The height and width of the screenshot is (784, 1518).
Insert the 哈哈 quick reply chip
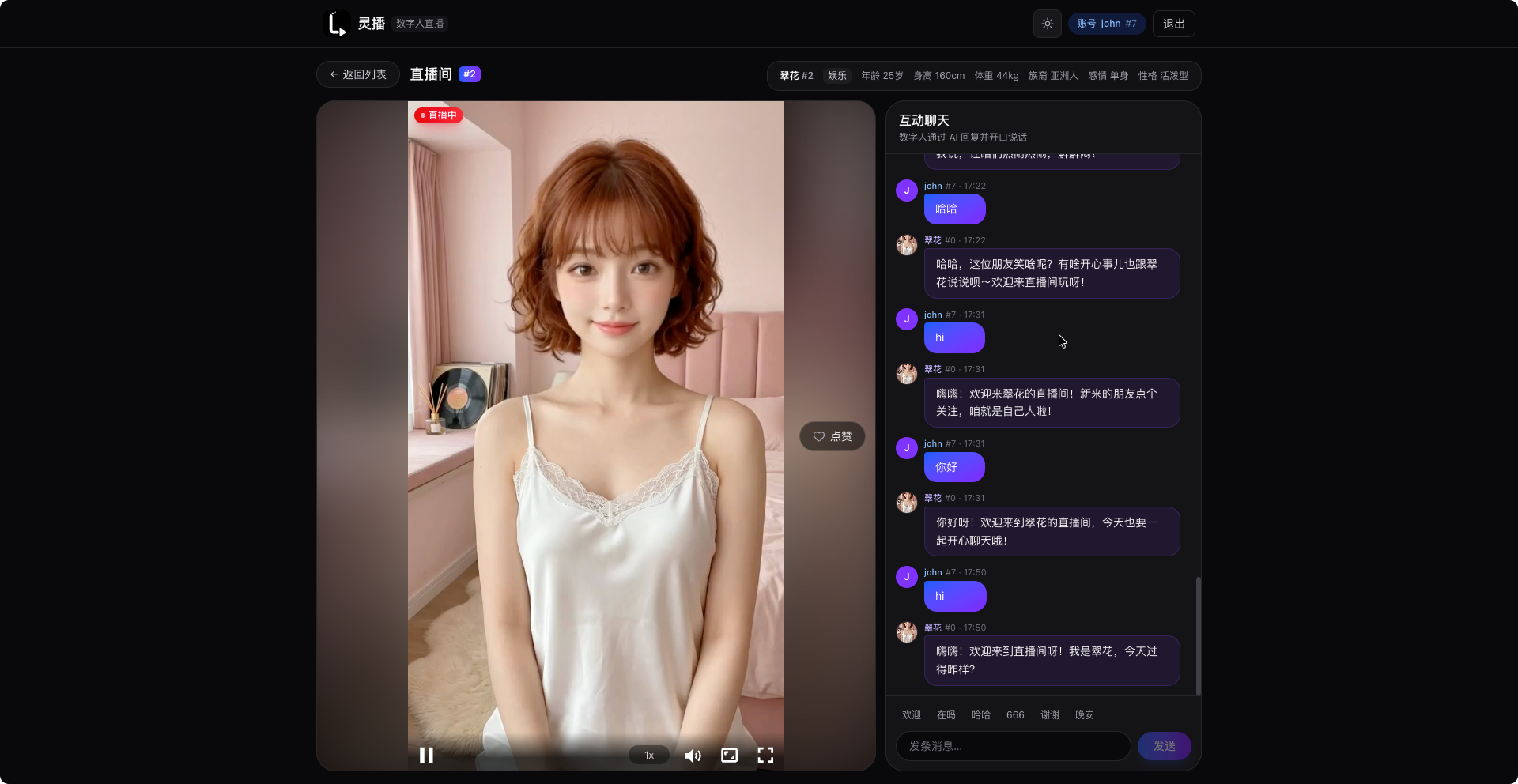[981, 715]
